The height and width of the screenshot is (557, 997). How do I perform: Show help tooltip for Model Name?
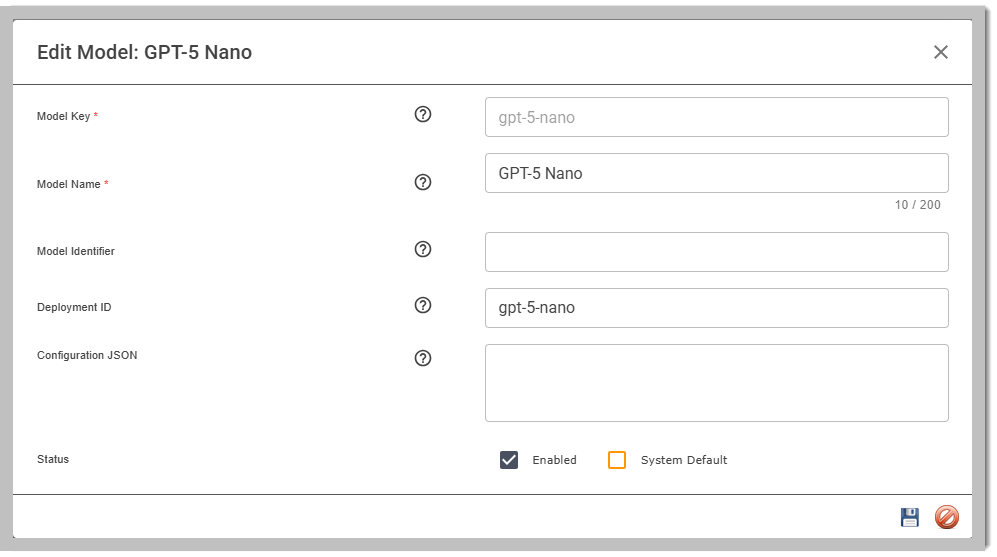click(423, 183)
